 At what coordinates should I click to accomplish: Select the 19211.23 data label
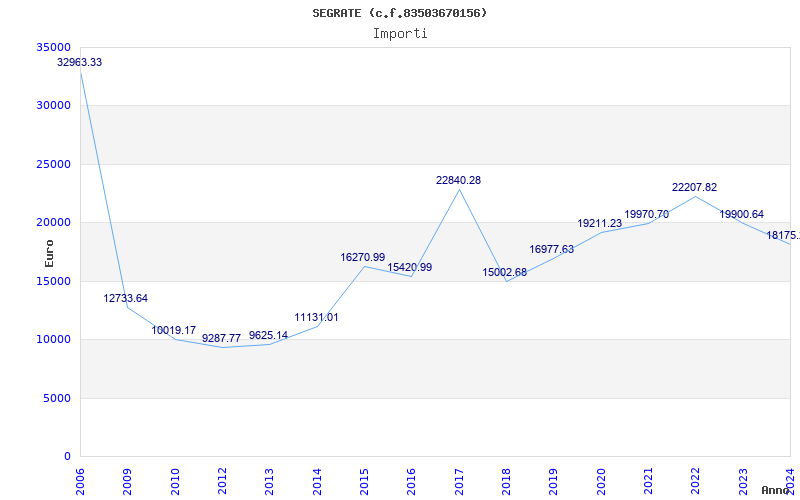tap(599, 223)
